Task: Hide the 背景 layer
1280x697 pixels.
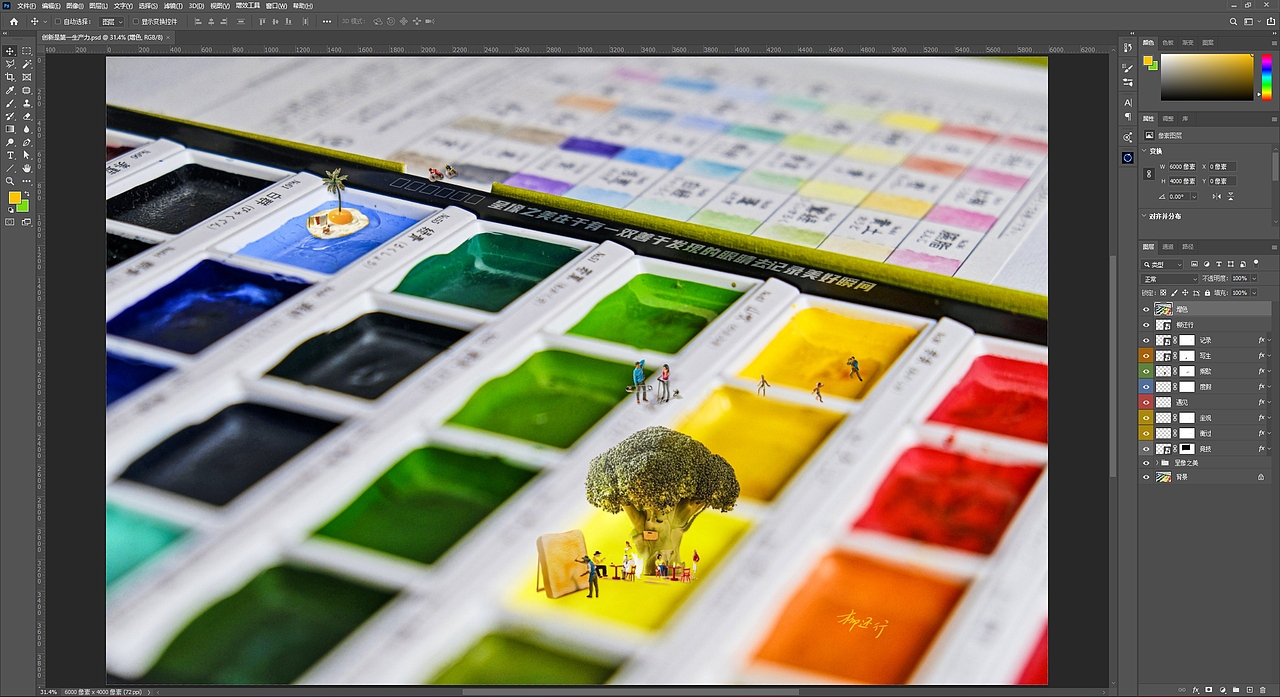Action: point(1146,477)
